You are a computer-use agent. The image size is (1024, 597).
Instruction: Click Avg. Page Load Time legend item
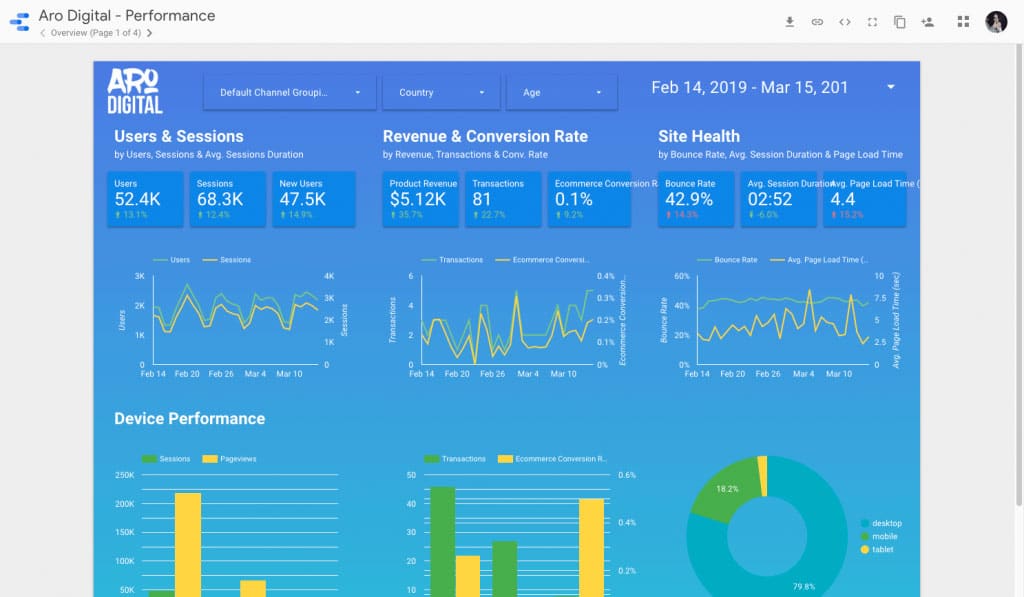[x=819, y=260]
